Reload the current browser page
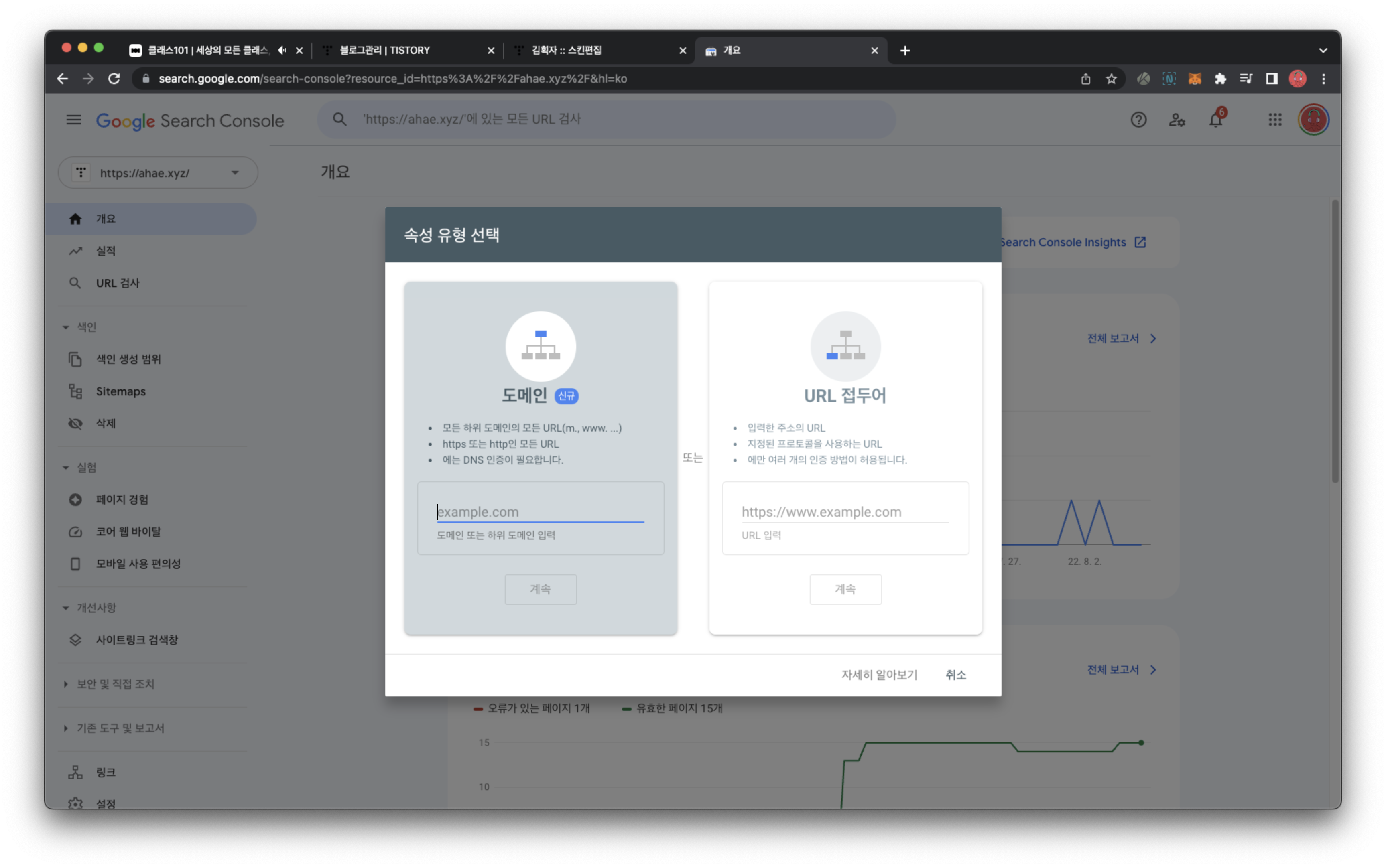Viewport: 1386px width, 868px height. (114, 79)
